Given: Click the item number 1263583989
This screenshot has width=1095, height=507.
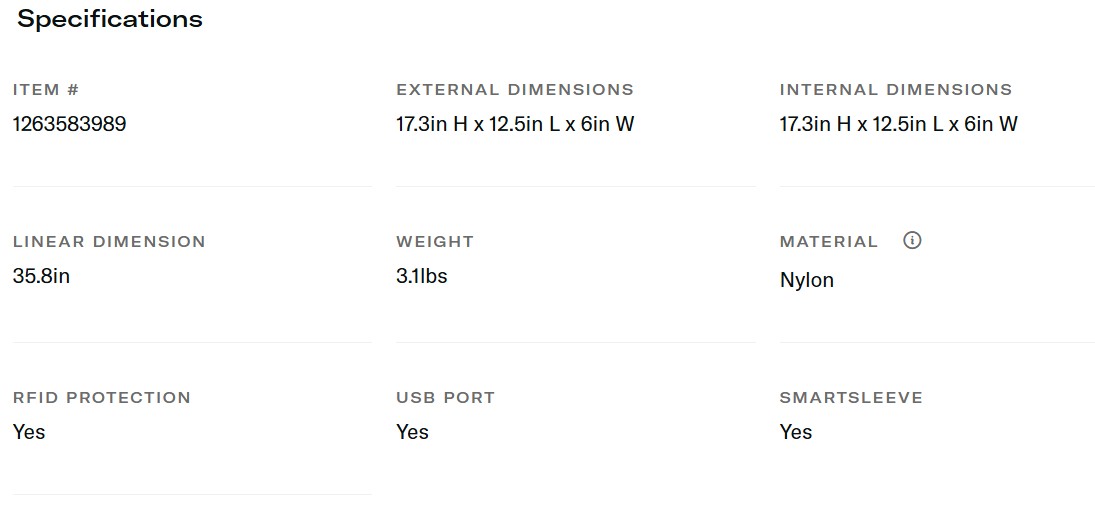Looking at the screenshot, I should [70, 124].
